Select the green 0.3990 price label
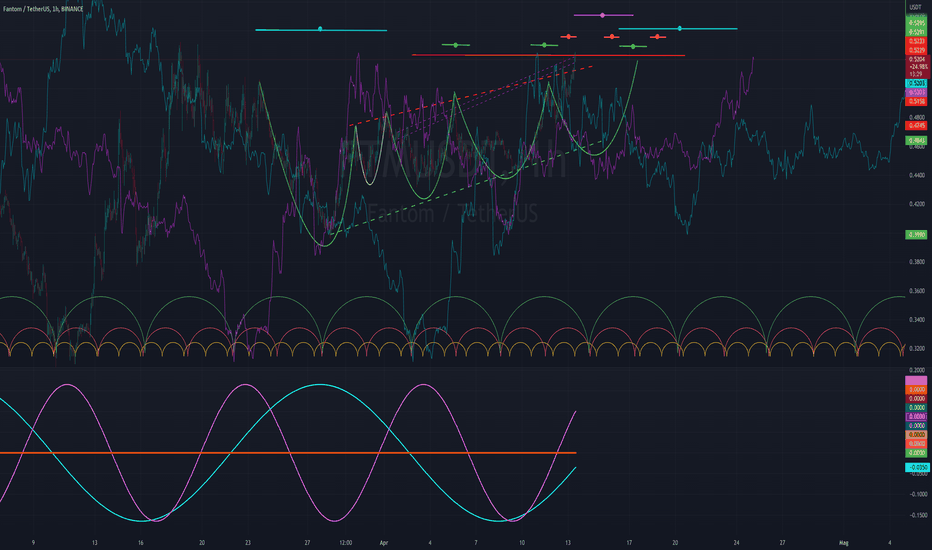932x550 pixels. tap(916, 235)
